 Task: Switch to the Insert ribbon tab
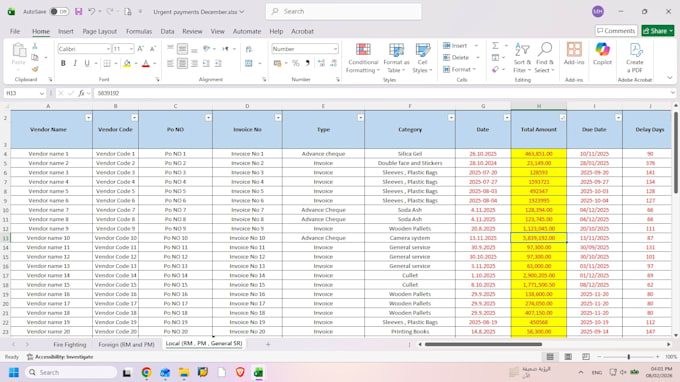pos(65,31)
